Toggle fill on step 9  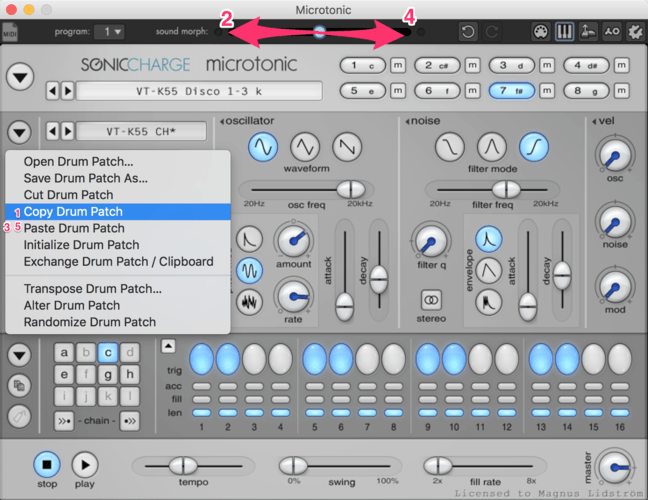[x=428, y=400]
